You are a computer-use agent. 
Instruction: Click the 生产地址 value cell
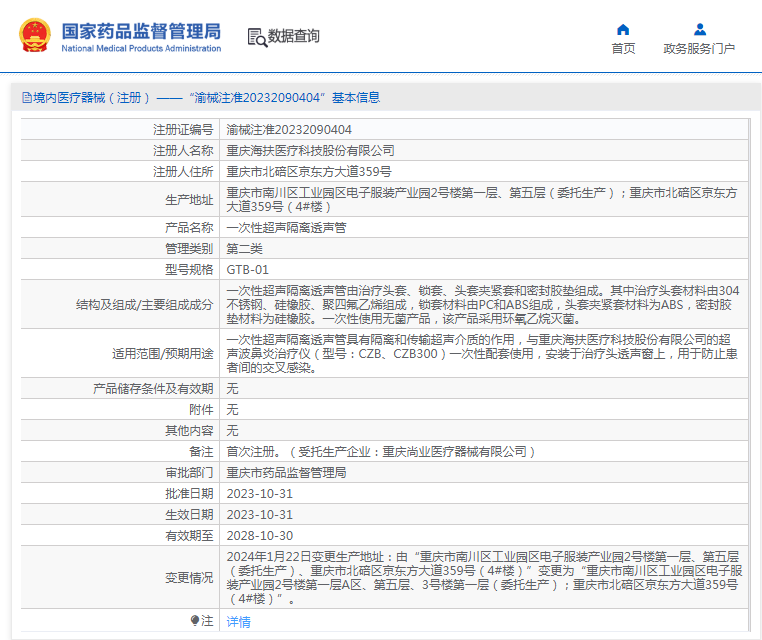pos(484,199)
